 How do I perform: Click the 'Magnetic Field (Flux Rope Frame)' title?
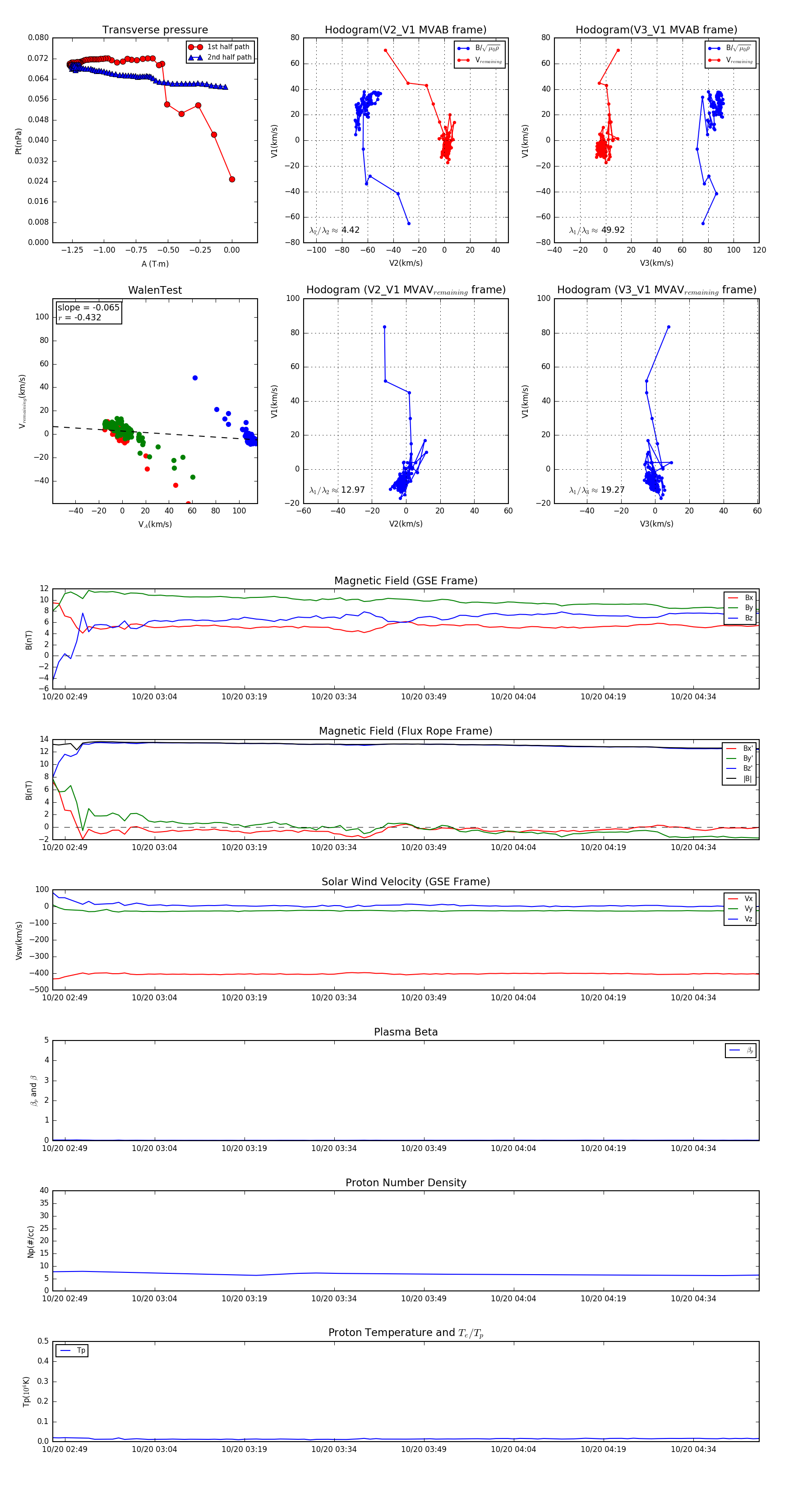406,731
